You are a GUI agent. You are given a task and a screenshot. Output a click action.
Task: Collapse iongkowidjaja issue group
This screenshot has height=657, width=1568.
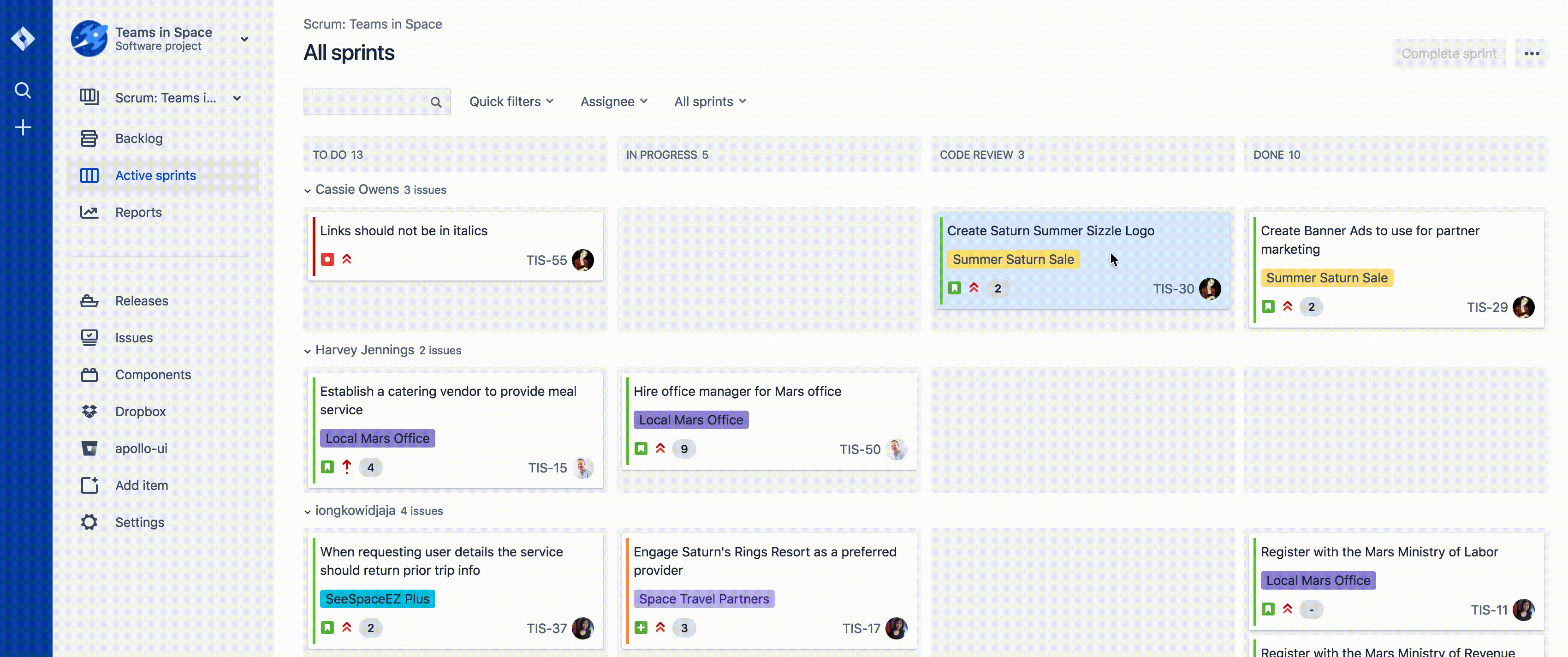click(x=308, y=511)
